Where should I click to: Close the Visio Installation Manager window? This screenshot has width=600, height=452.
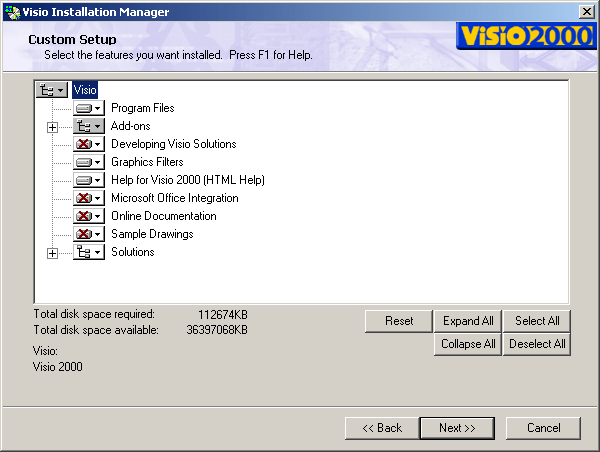[x=587, y=12]
